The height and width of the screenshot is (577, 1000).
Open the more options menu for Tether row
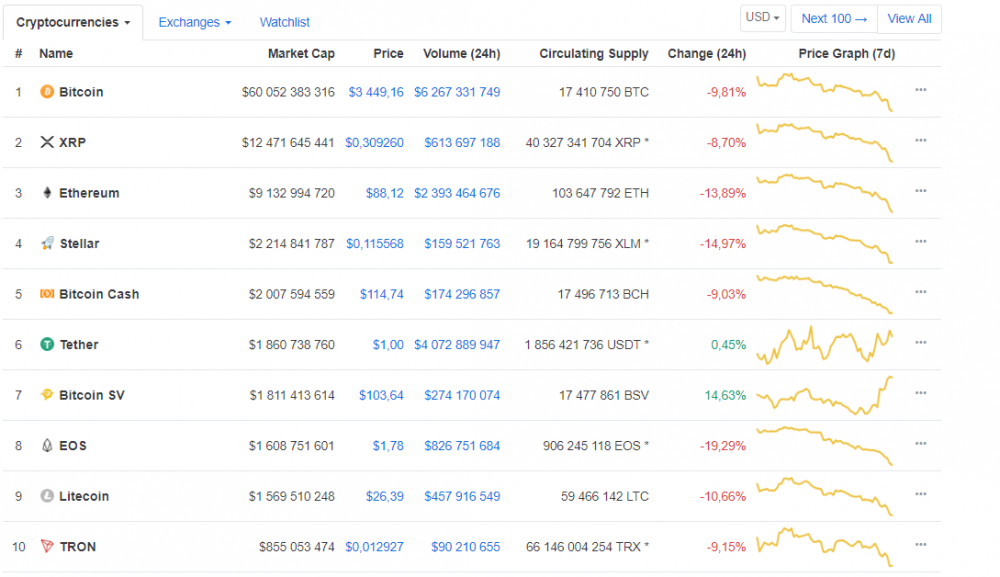[x=920, y=342]
